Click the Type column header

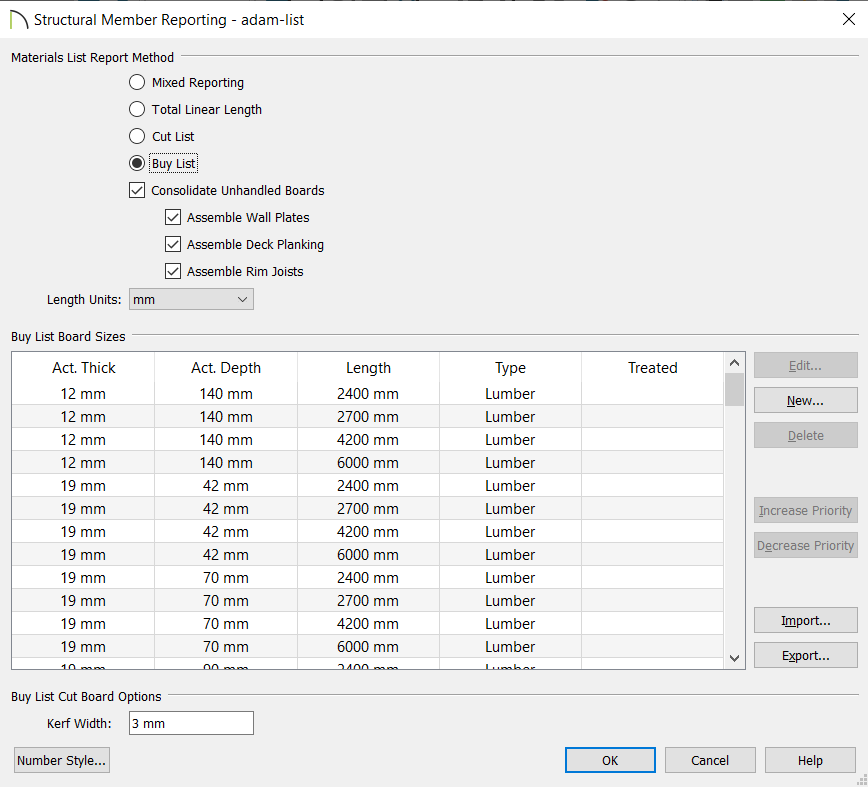click(510, 368)
